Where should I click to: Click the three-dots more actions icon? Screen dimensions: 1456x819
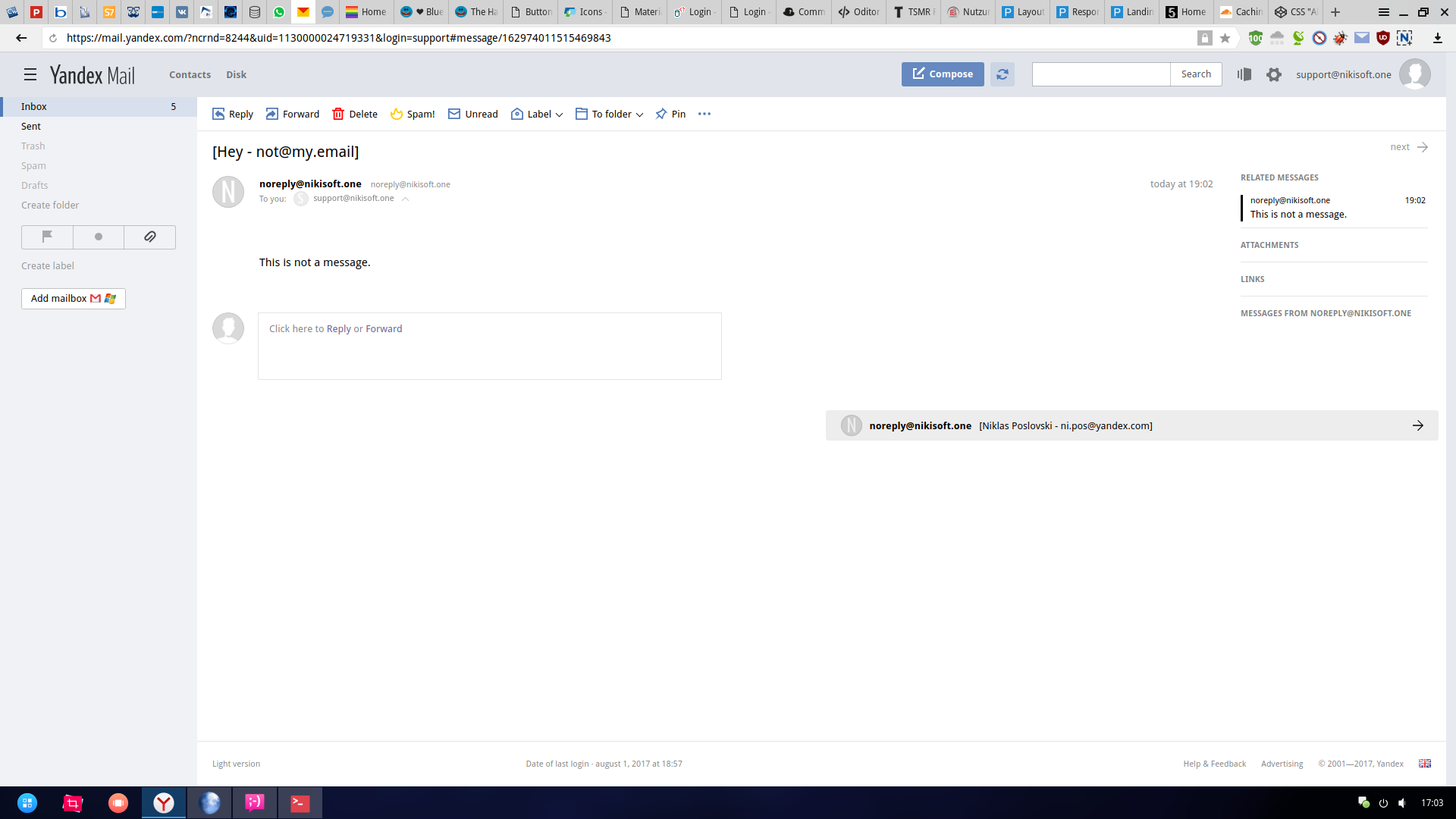704,114
